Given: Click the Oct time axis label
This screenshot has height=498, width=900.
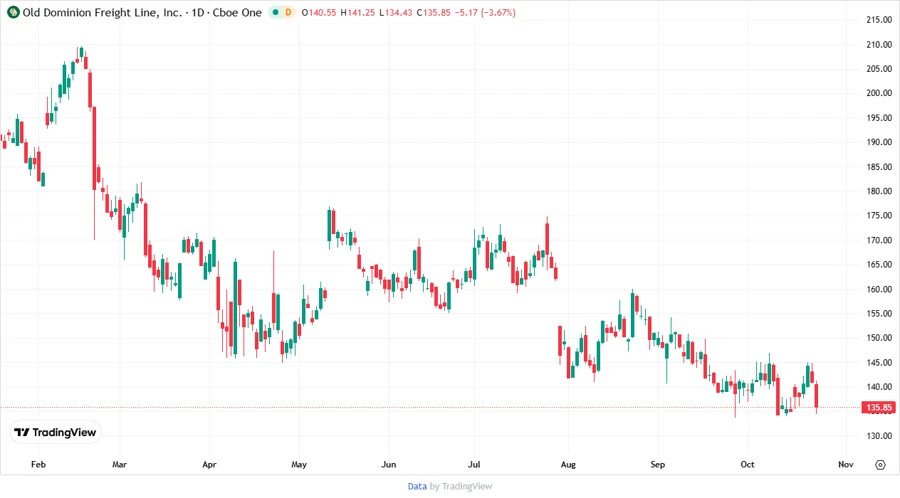Looking at the screenshot, I should pyautogui.click(x=747, y=465).
